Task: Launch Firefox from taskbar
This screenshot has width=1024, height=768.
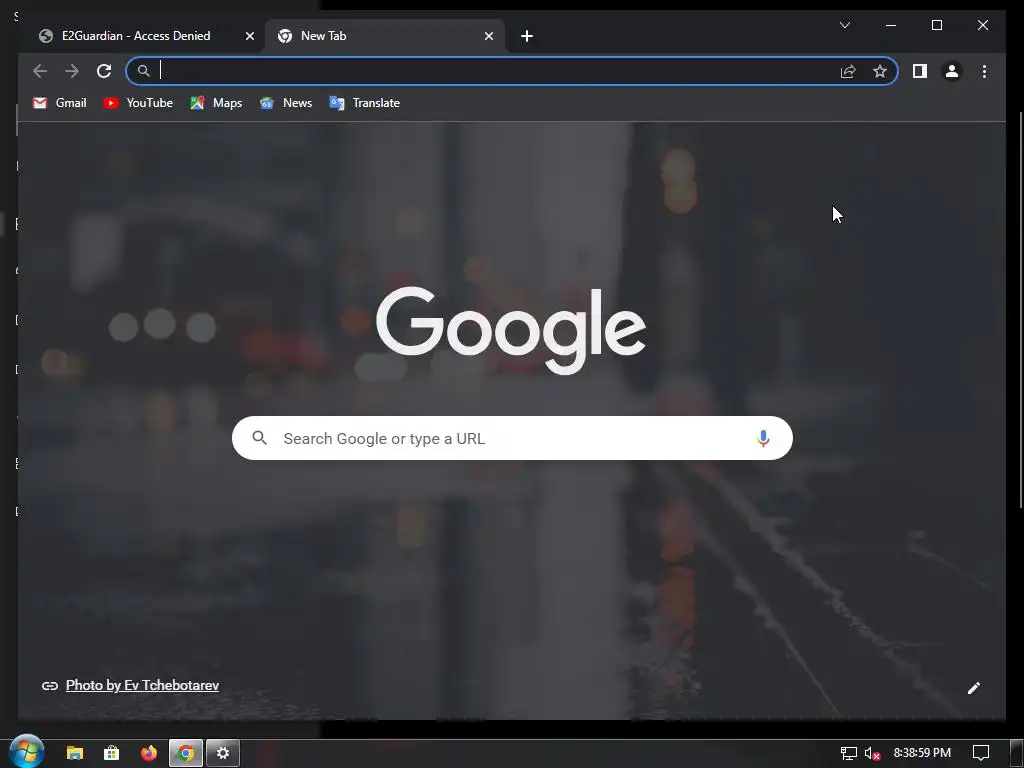Action: point(149,753)
